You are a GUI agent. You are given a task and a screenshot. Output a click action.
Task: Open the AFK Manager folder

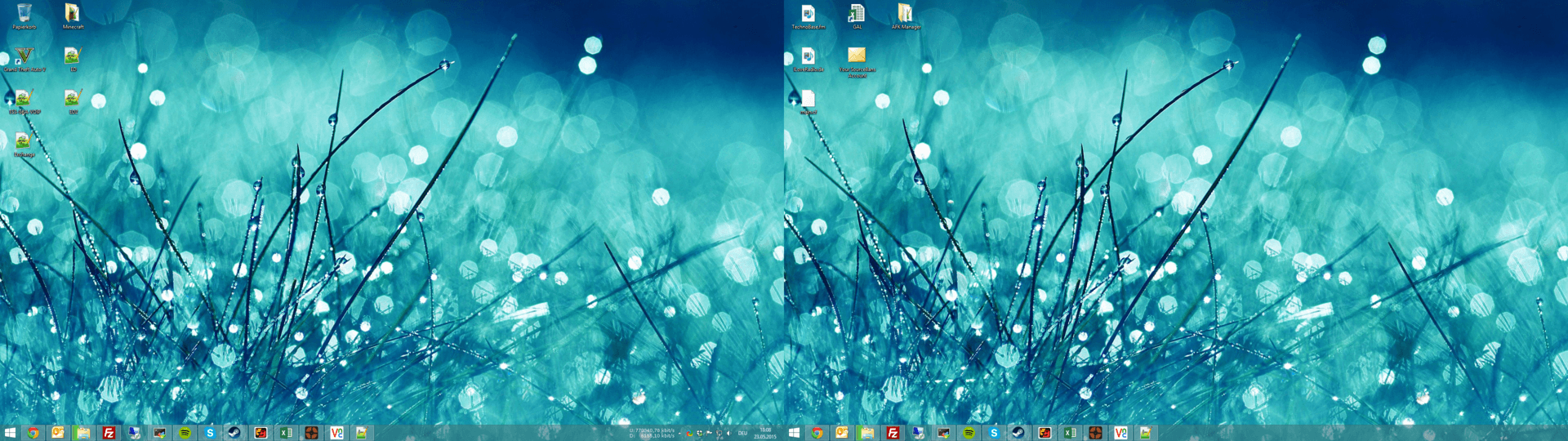tap(906, 14)
